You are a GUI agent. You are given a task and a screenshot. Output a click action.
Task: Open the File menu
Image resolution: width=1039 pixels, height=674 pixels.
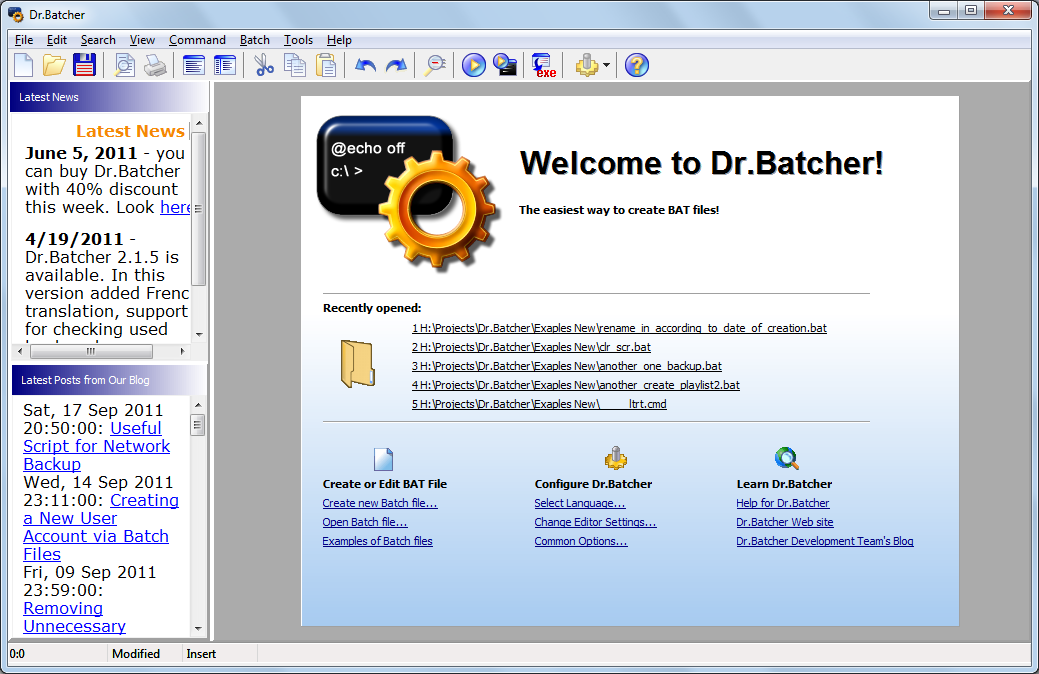point(24,40)
